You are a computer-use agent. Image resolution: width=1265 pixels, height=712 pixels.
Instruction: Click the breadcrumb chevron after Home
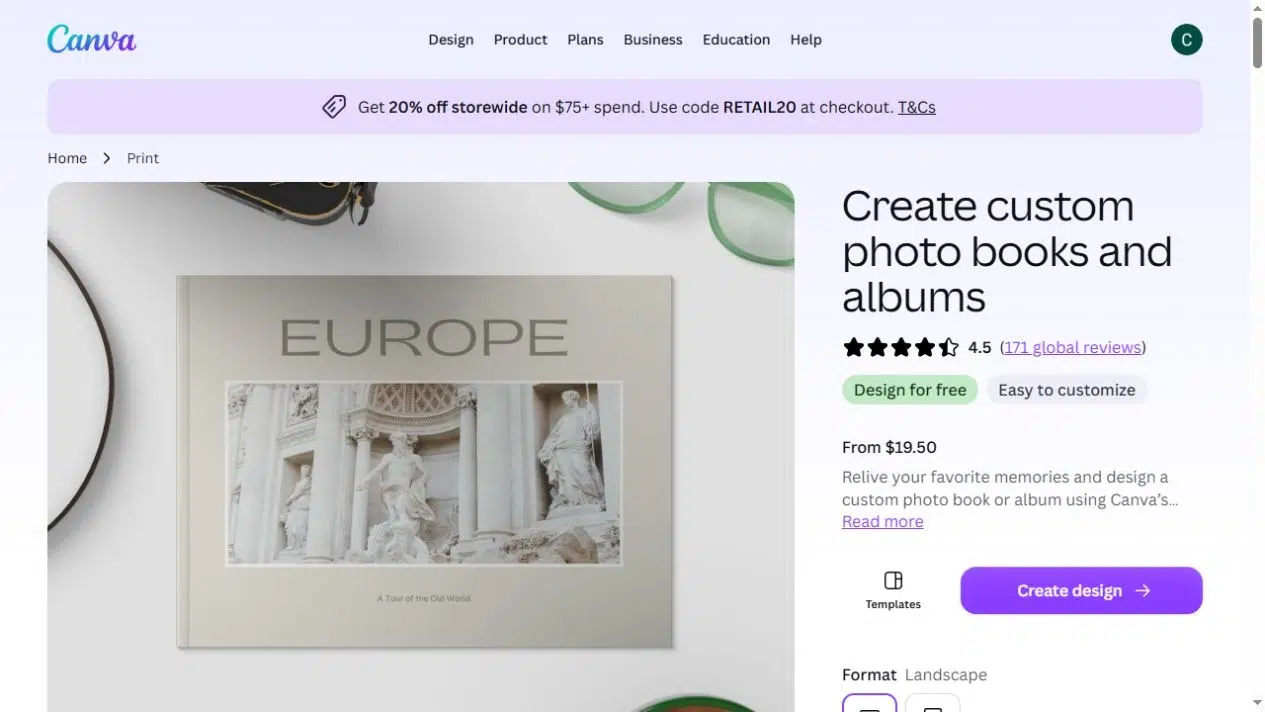click(106, 158)
